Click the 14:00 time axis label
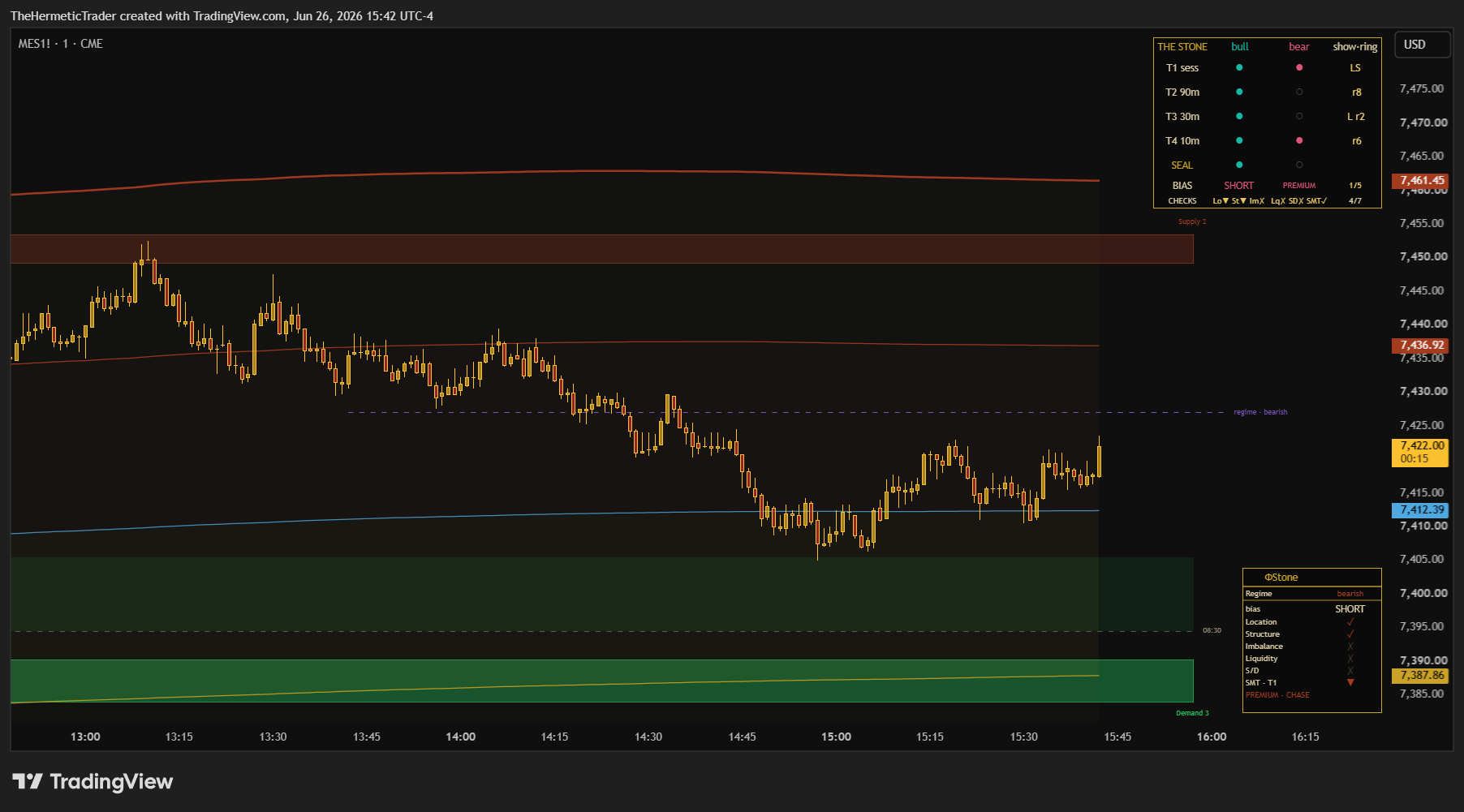1464x812 pixels. click(x=460, y=737)
